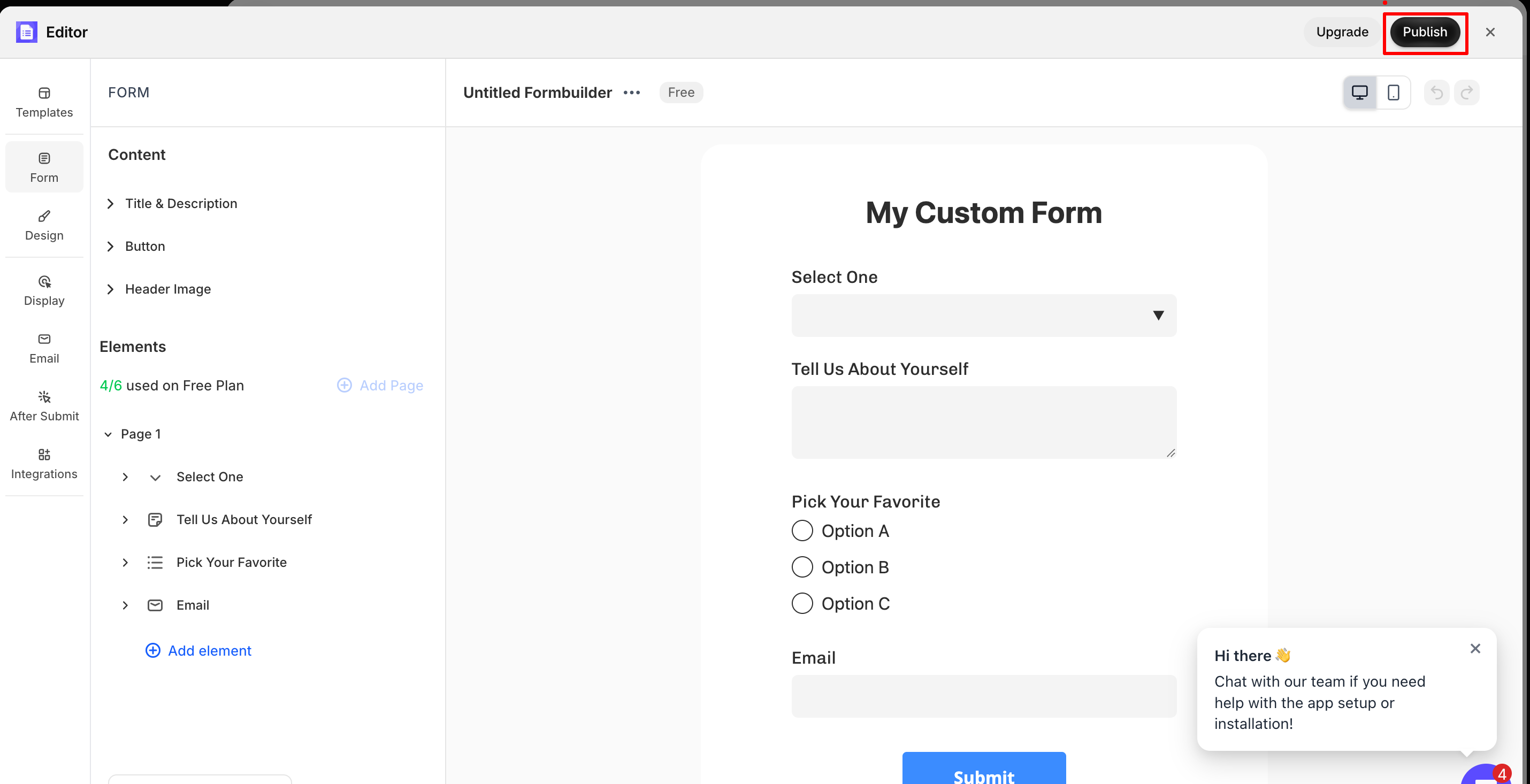
Task: Close the Editor window
Action: (1490, 32)
